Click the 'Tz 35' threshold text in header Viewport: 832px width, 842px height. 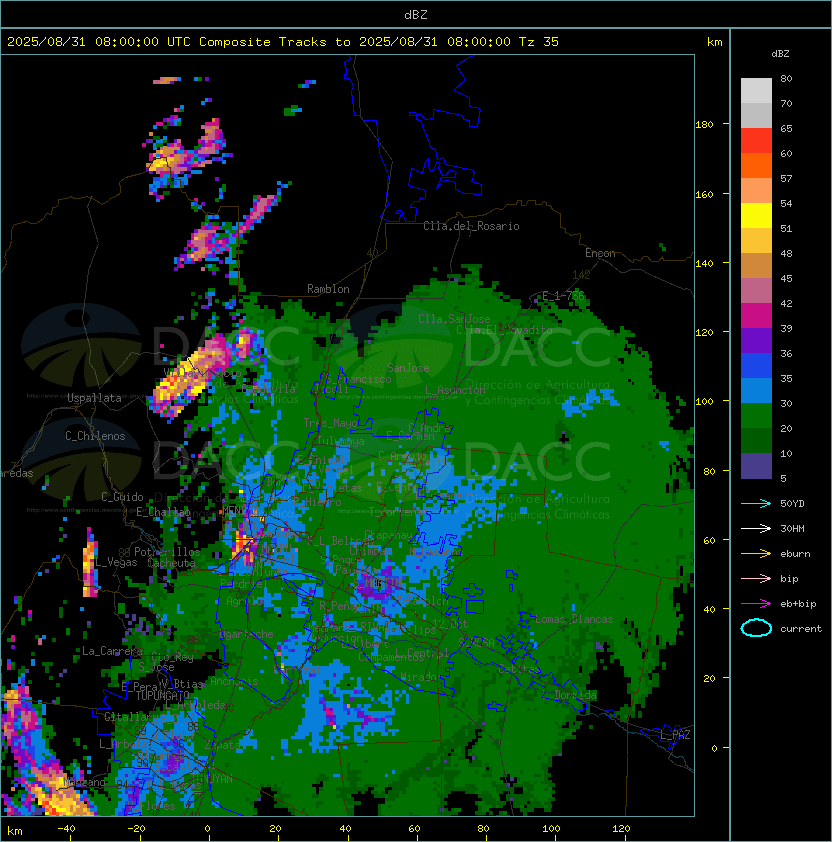tap(539, 42)
